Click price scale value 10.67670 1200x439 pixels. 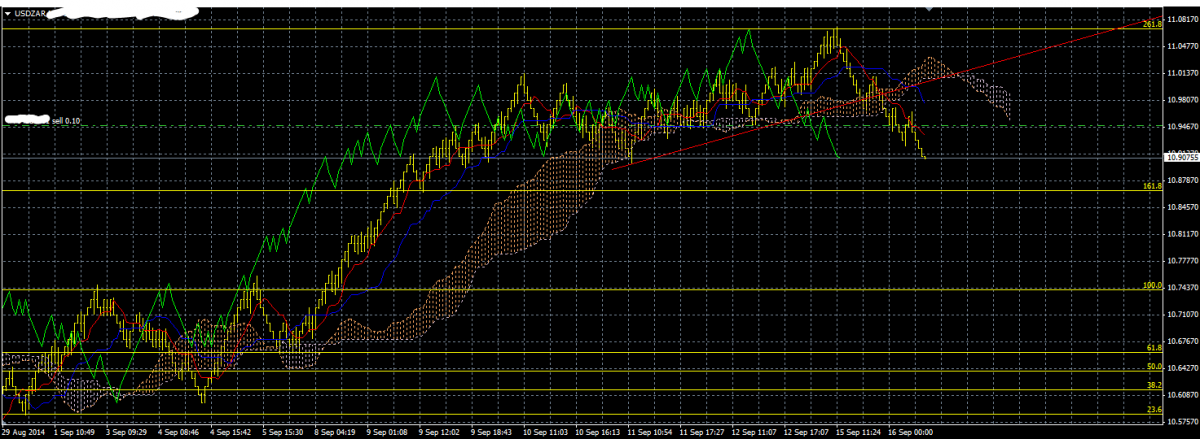tap(1181, 340)
